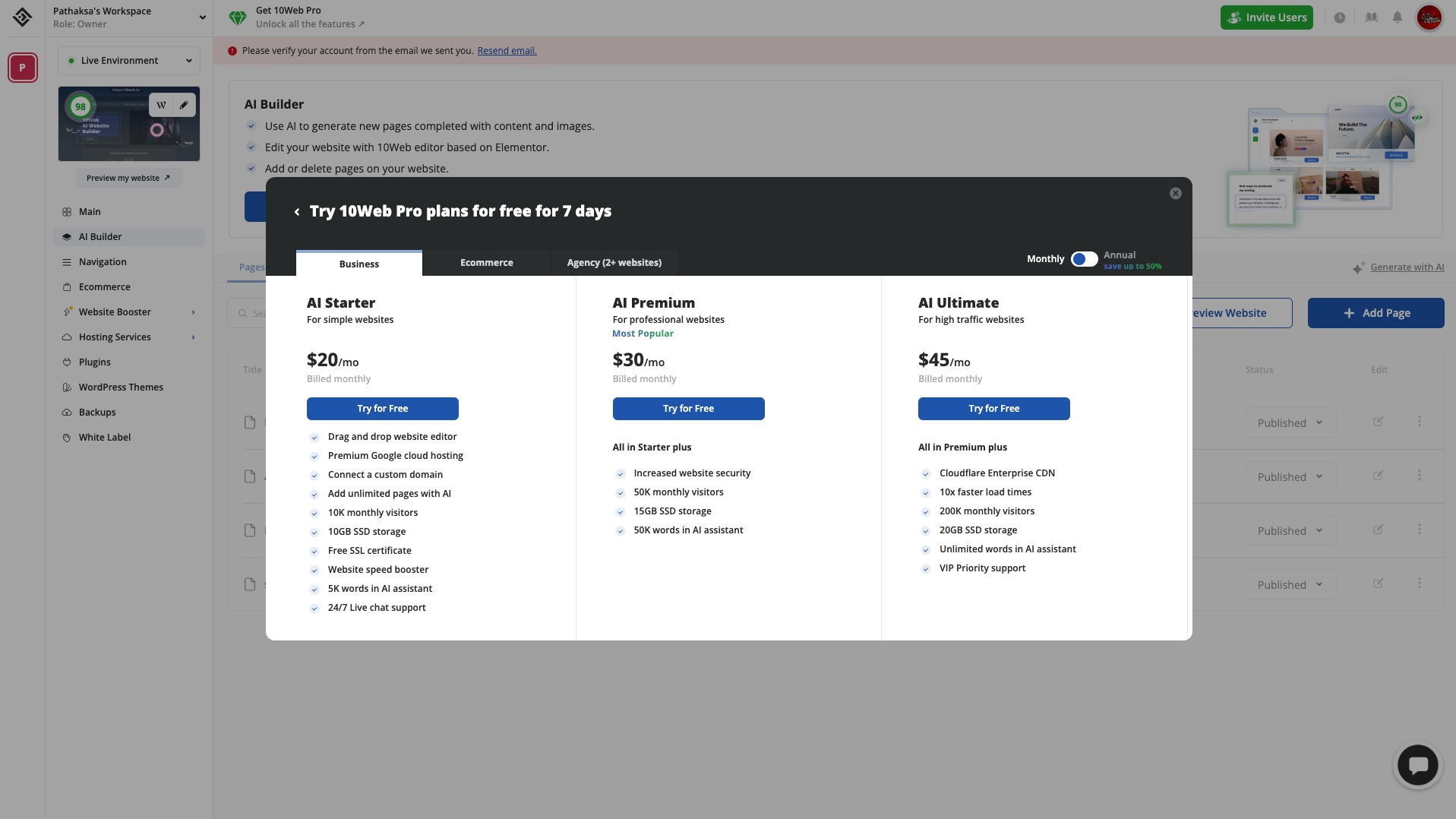Click the Resend email link
The image size is (1456, 819).
coord(507,51)
